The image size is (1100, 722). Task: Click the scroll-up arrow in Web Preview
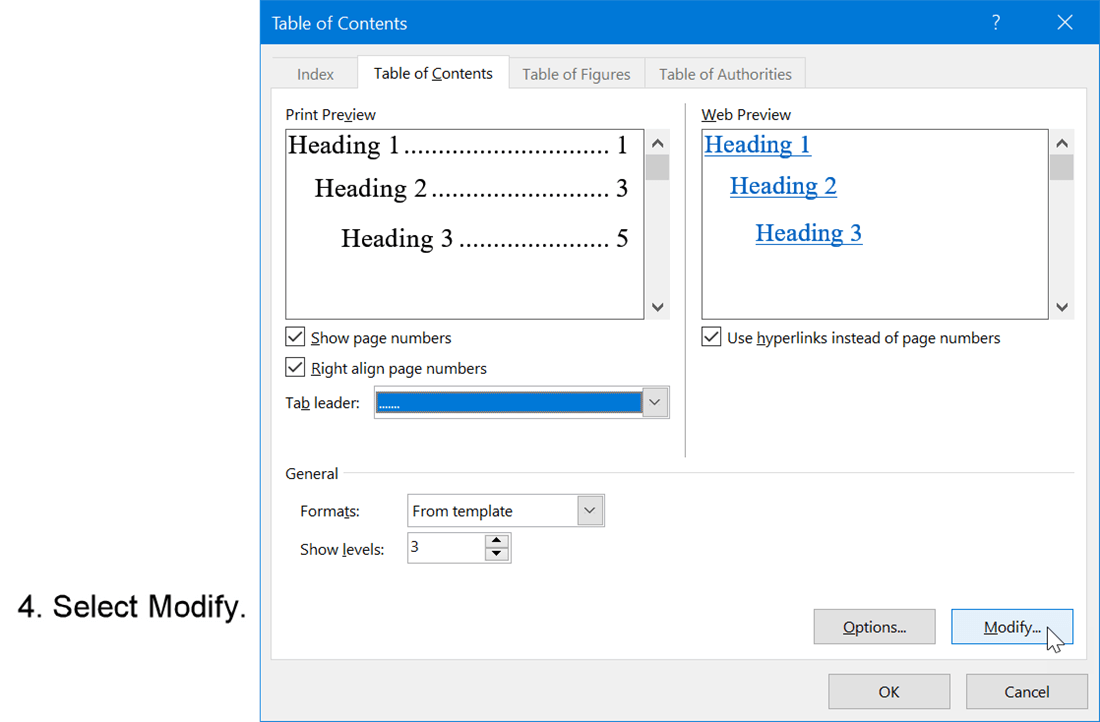coord(1061,143)
